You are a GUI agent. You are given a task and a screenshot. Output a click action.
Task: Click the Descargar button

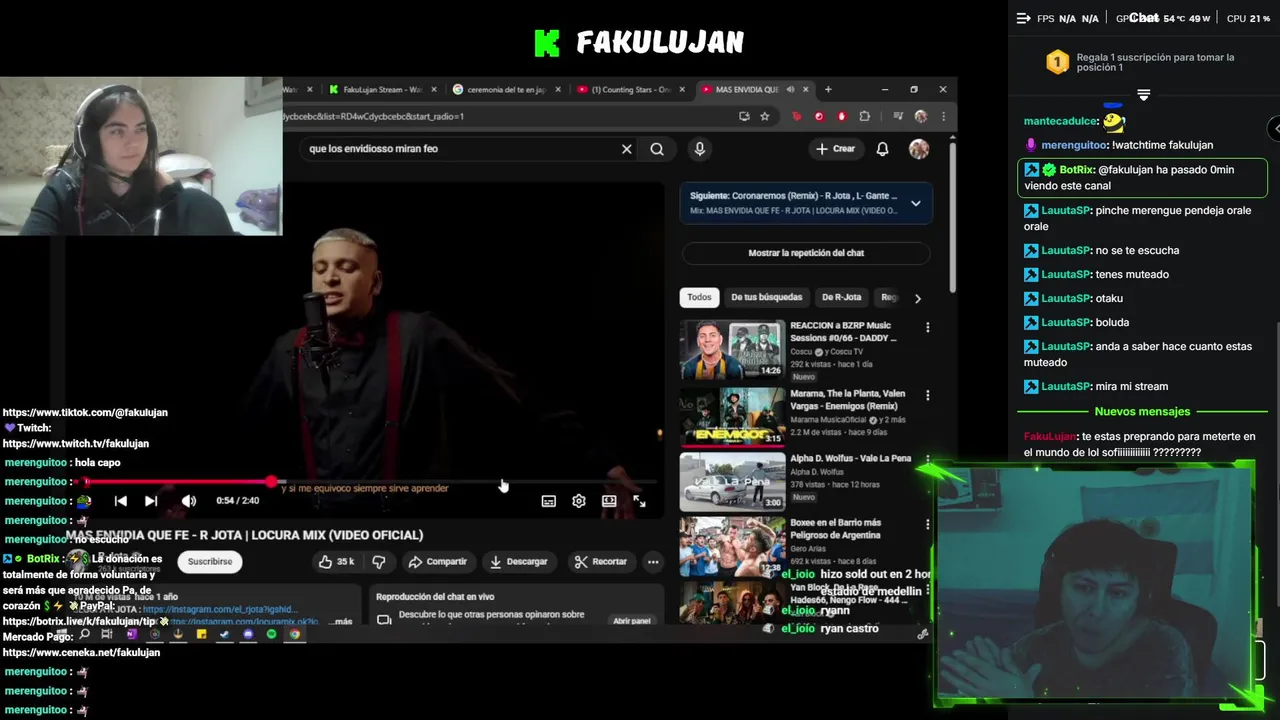coord(518,562)
